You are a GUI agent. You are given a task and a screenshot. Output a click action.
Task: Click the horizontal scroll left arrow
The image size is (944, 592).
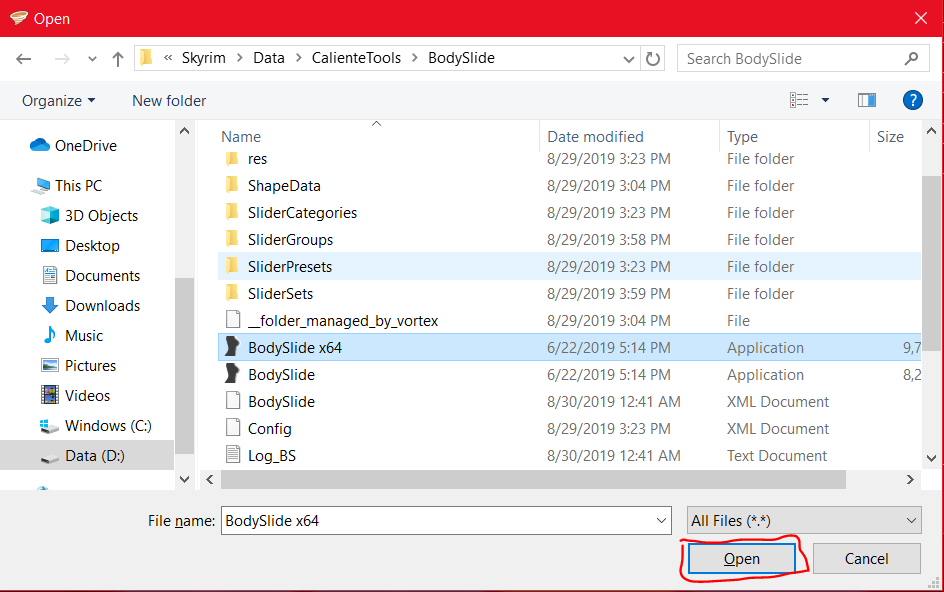(x=210, y=479)
